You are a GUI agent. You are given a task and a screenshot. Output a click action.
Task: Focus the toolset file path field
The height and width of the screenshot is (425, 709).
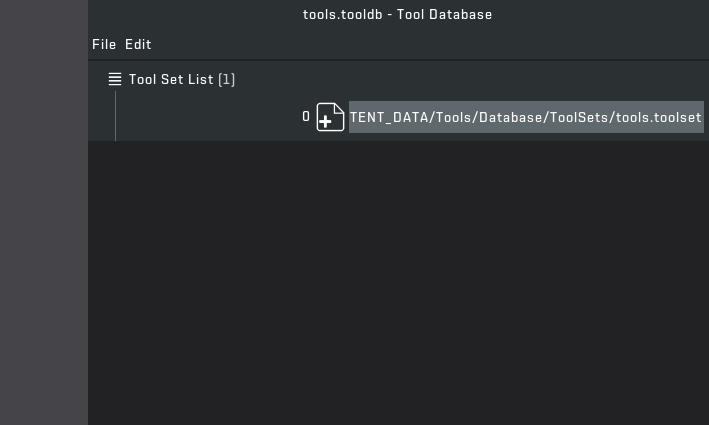[525, 117]
